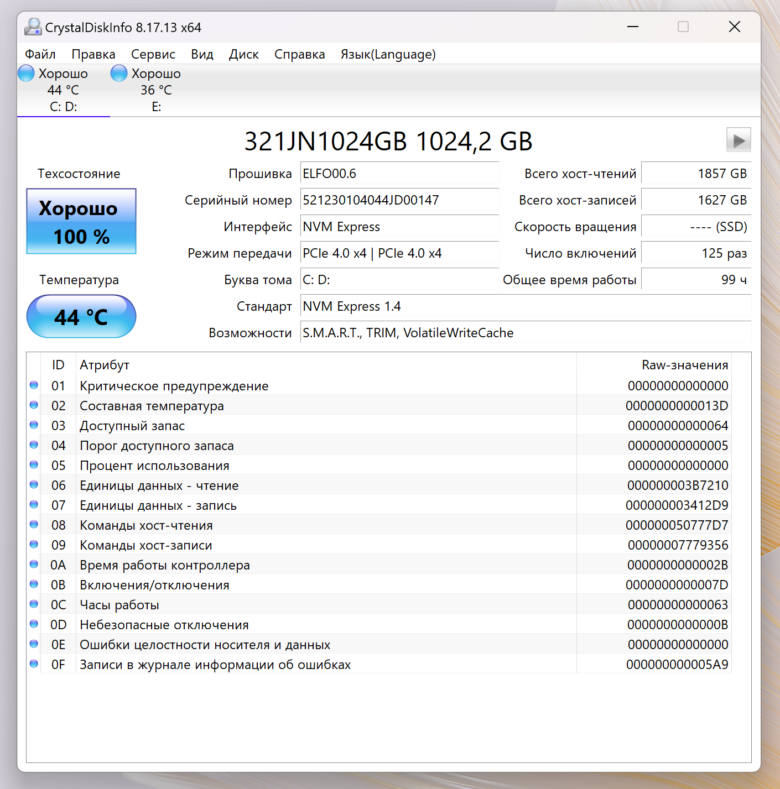Viewport: 780px width, 789px height.
Task: Click the next disk arrow button
Action: 738,140
